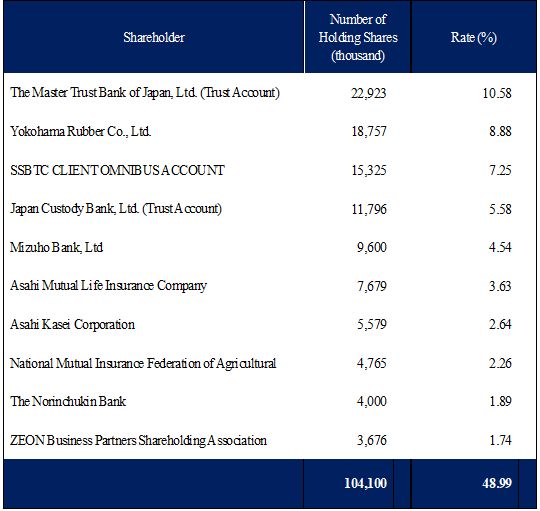Viewport: 540px width, 511px height.
Task: Select SSBTC CLIENT OMNIBUS ACCOUNT entry
Action: point(117,170)
